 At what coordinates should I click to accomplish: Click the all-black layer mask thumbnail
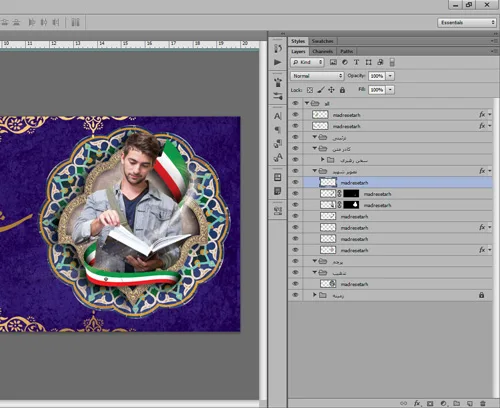coord(351,193)
